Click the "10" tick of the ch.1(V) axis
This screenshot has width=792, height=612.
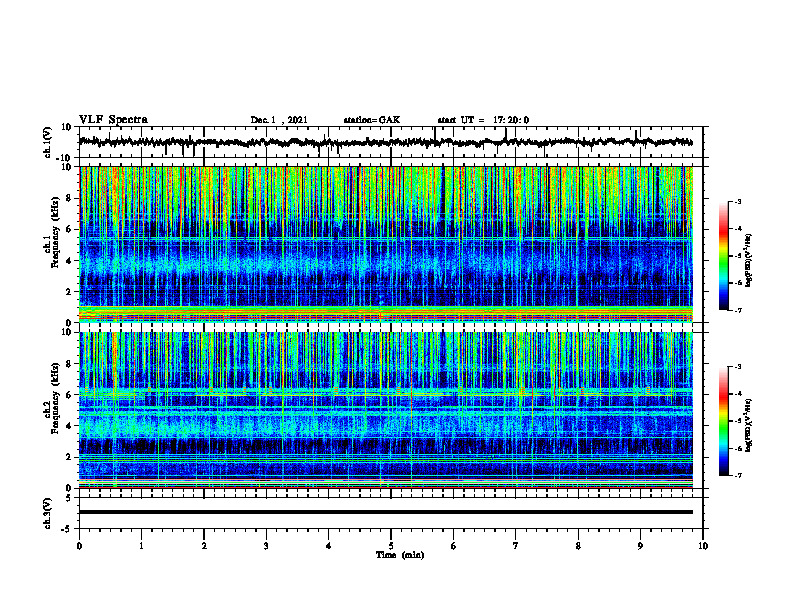tap(67, 127)
